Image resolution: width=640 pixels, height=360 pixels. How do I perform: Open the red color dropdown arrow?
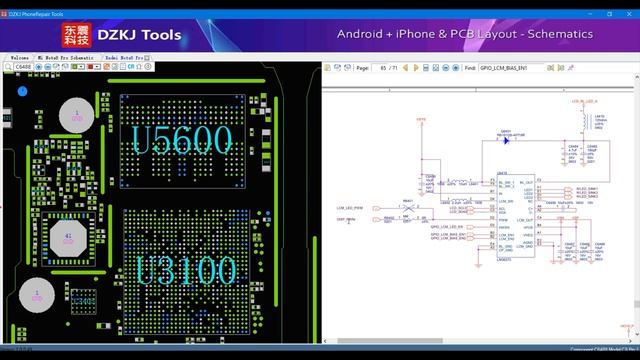(x=97, y=67)
